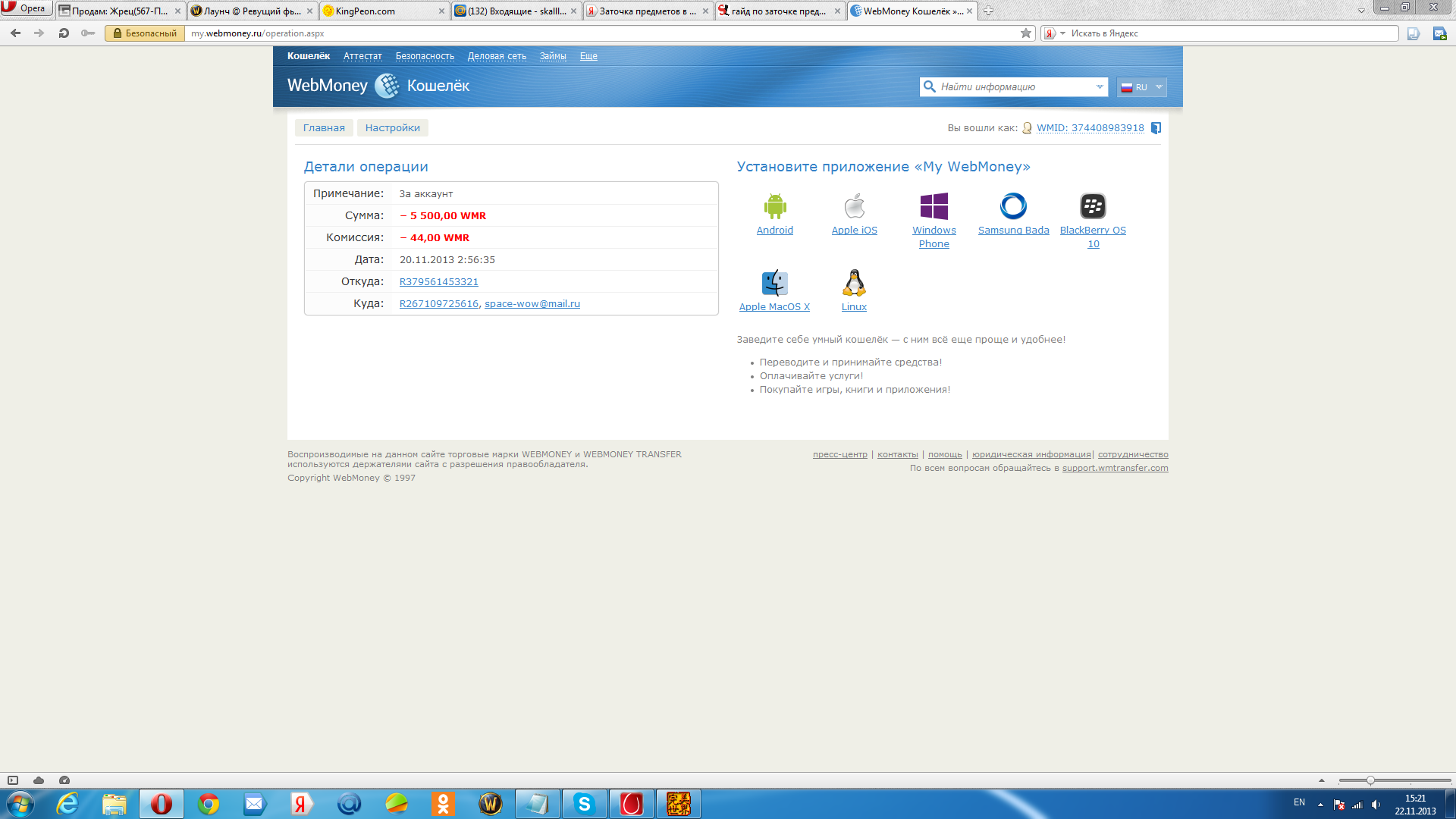
Task: Open support.wmtransfer.com link
Action: pos(1115,469)
